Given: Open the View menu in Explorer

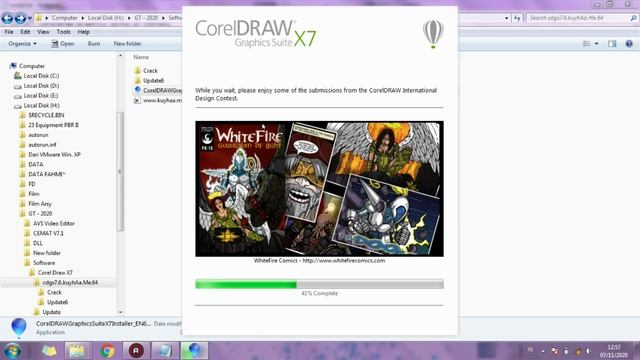Looking at the screenshot, I should point(43,32).
